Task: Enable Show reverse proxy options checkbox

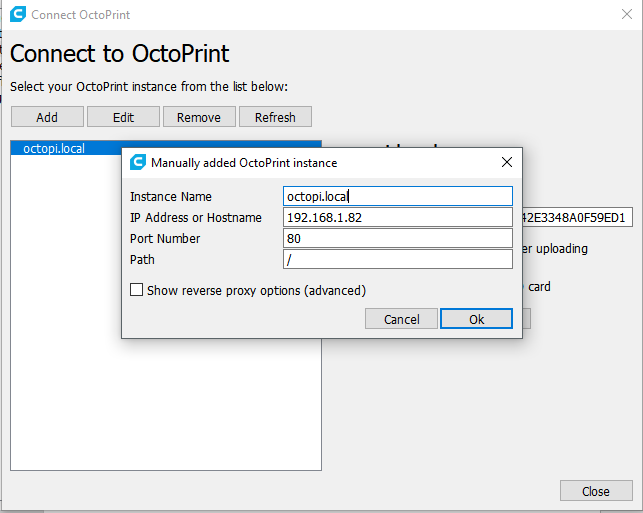Action: point(137,290)
